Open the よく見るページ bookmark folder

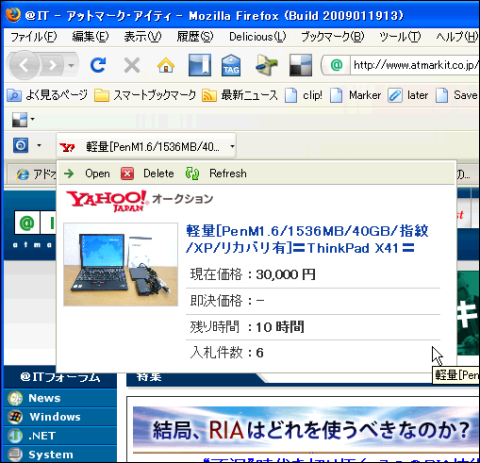click(47, 95)
